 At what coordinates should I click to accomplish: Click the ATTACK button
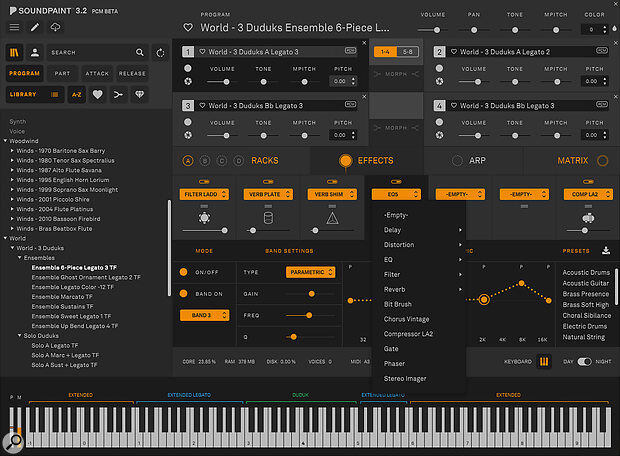pos(97,74)
